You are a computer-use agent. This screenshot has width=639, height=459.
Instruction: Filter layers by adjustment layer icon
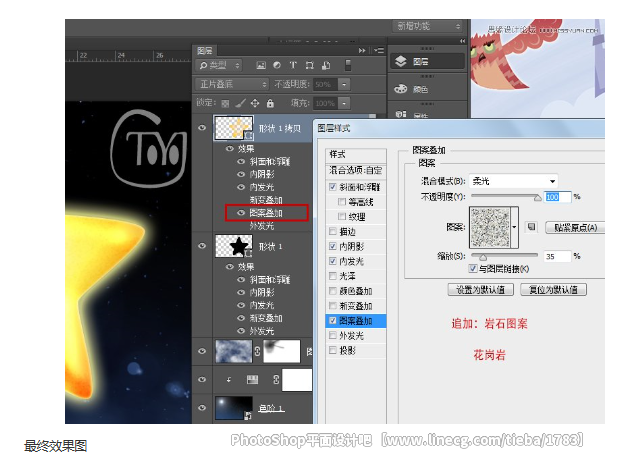pyautogui.click(x=277, y=65)
